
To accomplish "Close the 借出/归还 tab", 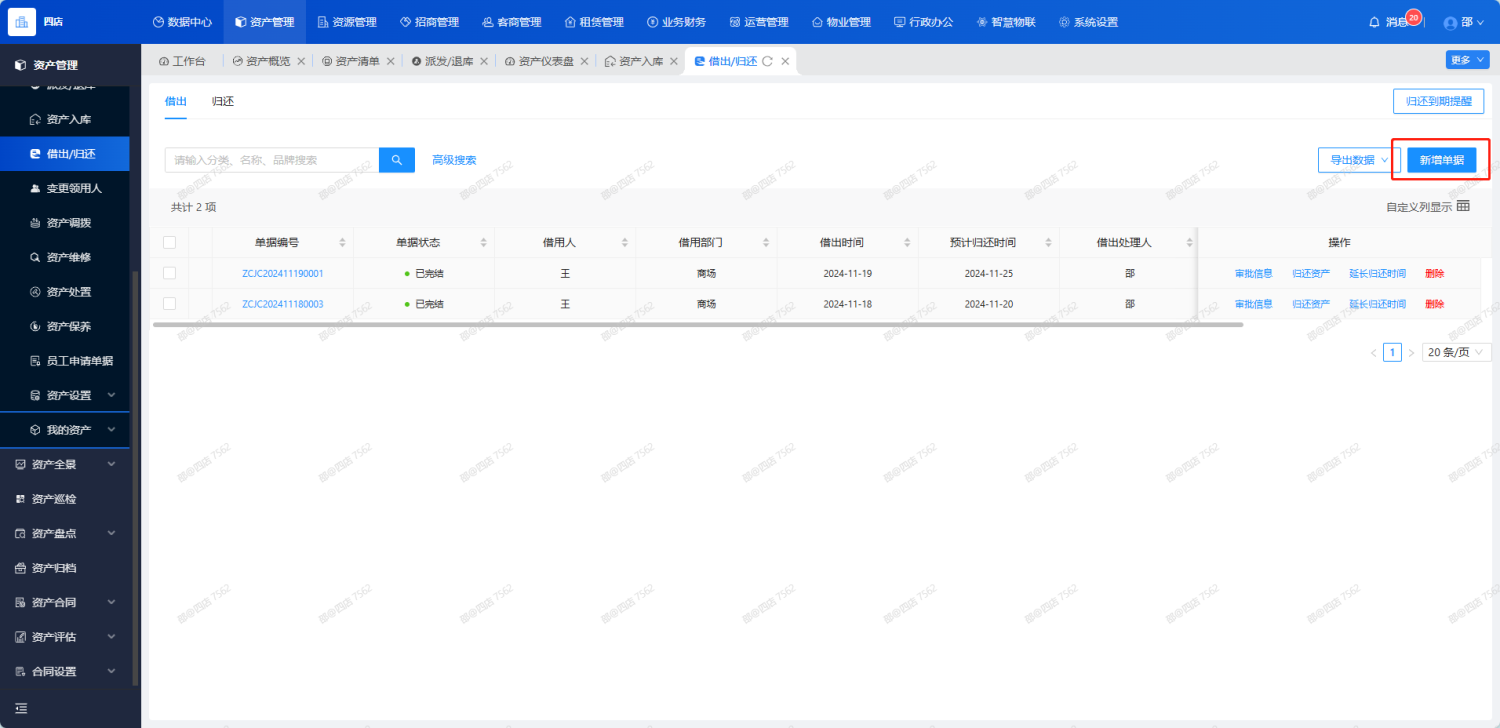I will pos(785,61).
